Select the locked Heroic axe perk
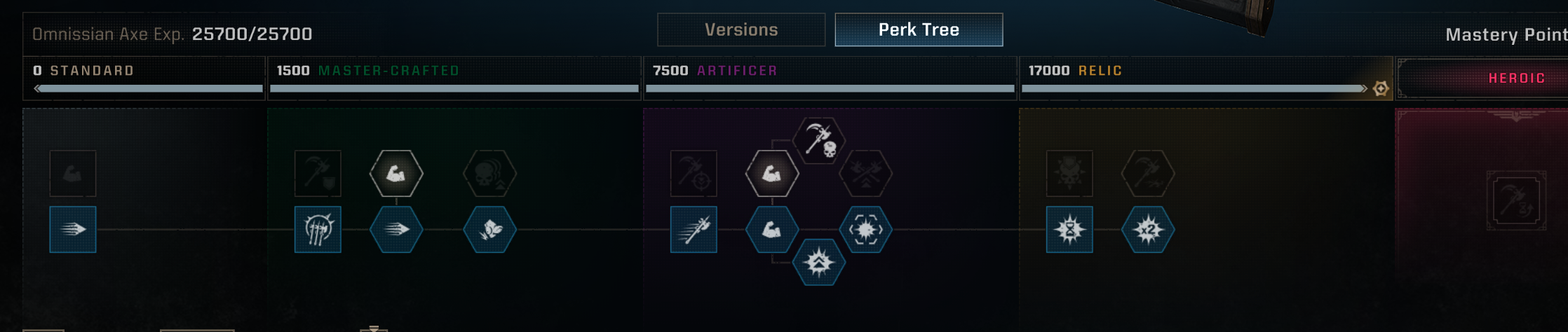This screenshot has height=332, width=1568. click(x=1515, y=200)
